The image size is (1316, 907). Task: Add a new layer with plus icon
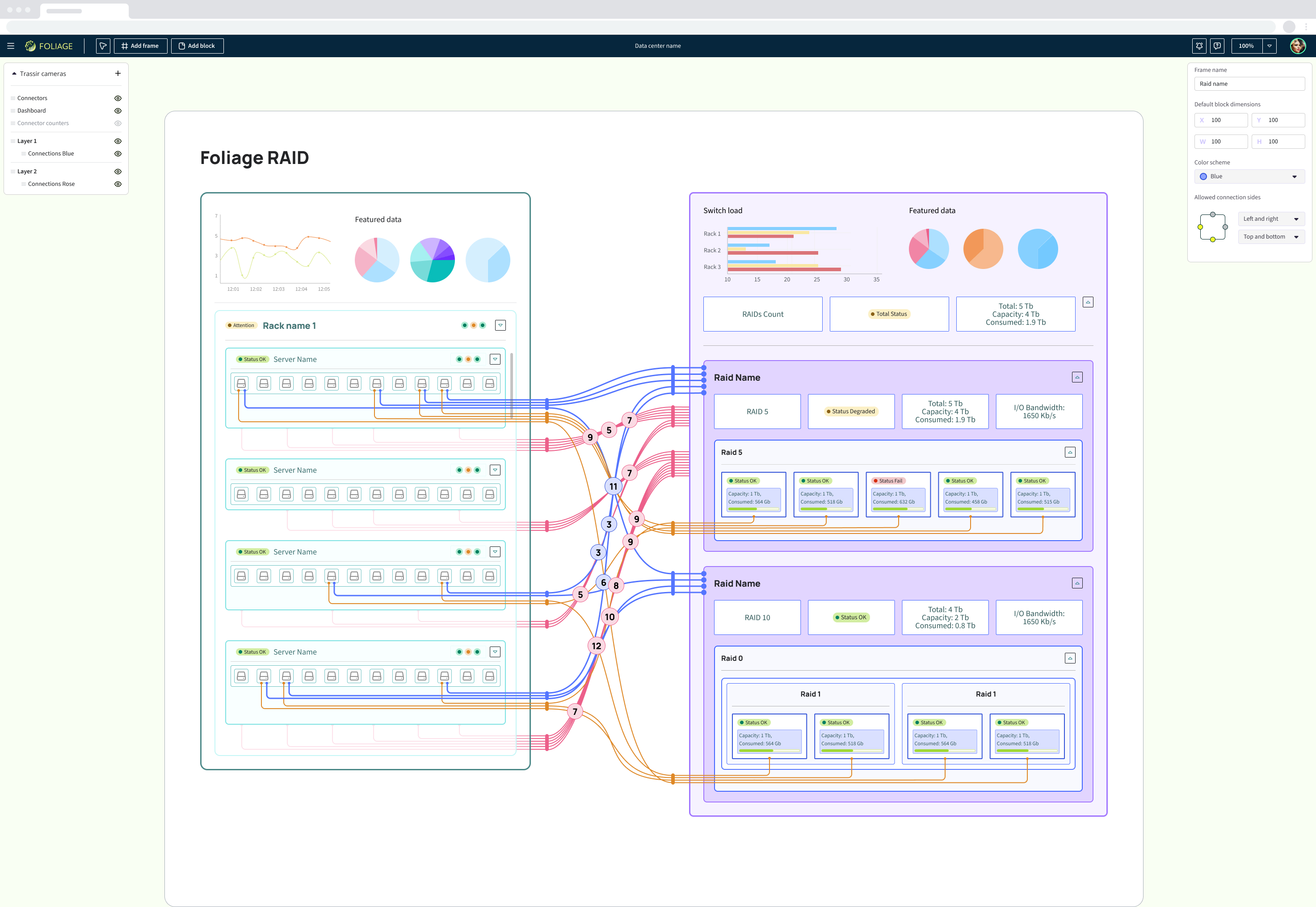(x=118, y=73)
